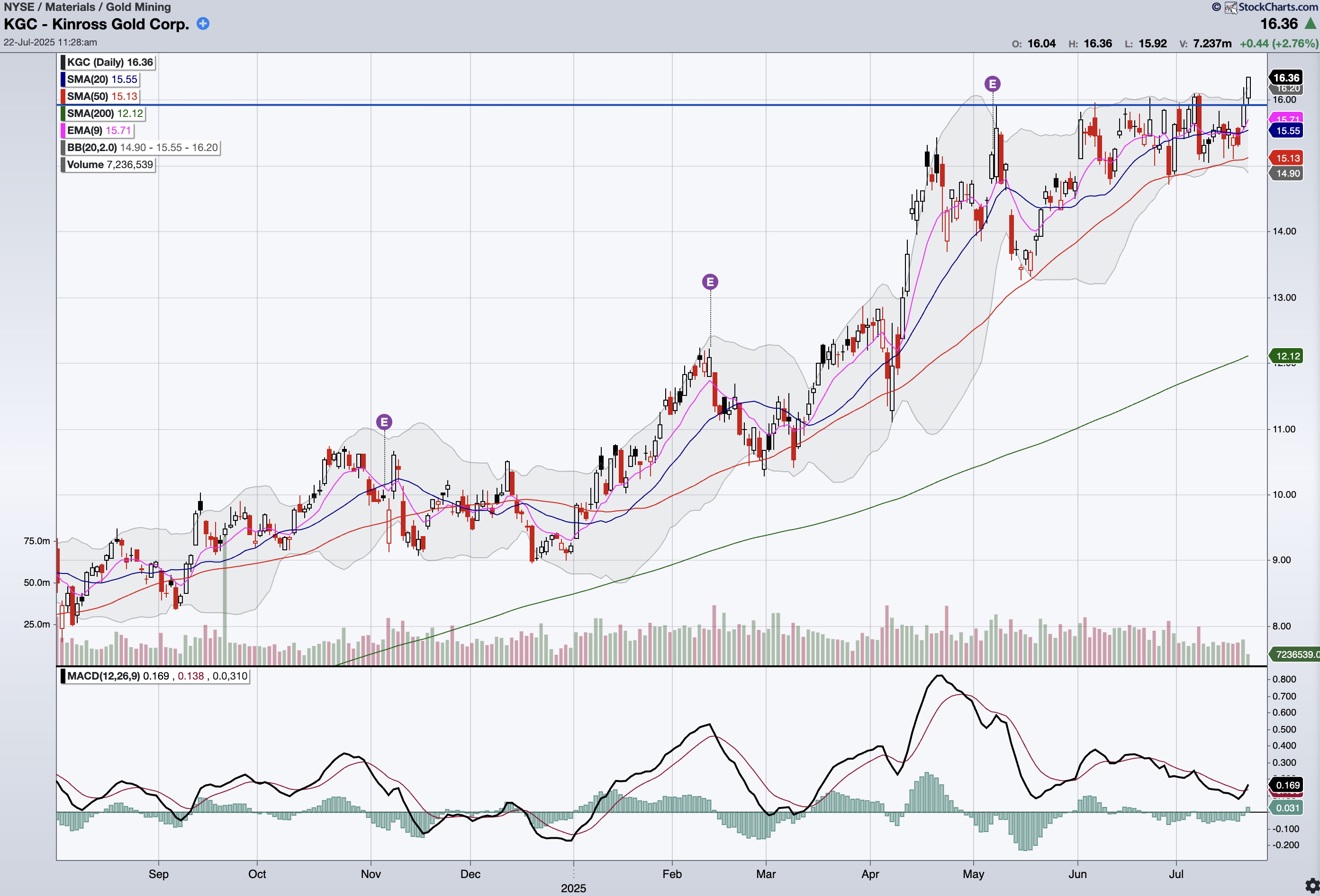Open the chart settings gear icon
This screenshot has width=1320, height=896.
(x=1311, y=886)
